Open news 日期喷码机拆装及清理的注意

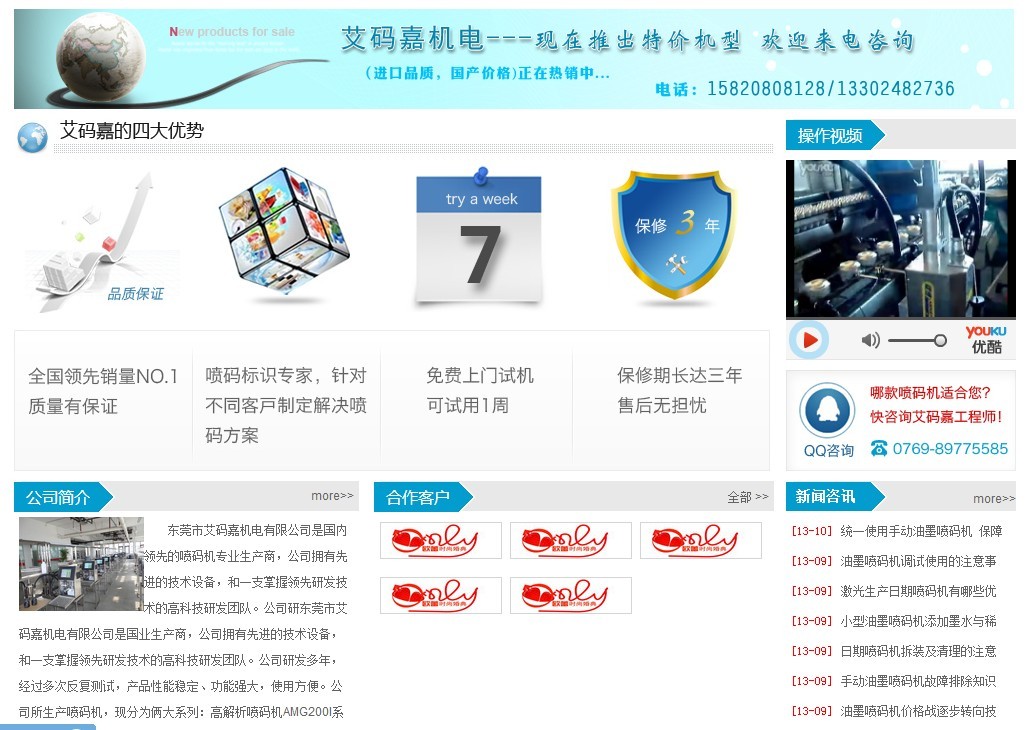[918, 651]
